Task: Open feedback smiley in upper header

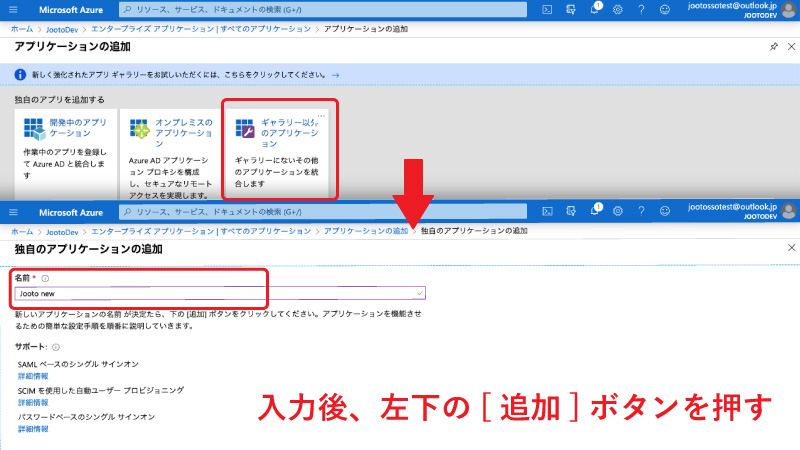Action: [664, 10]
